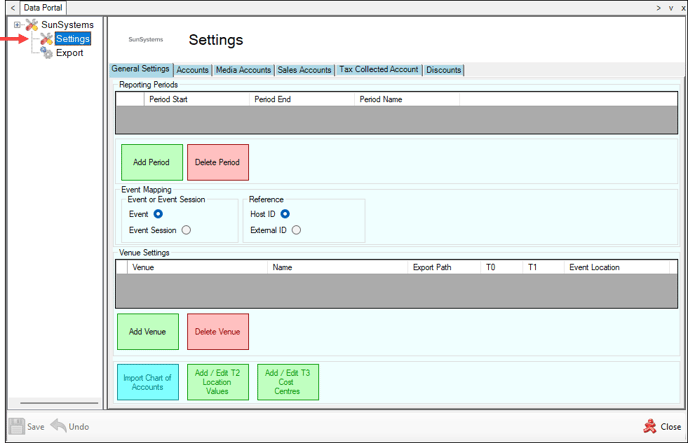Image resolution: width=688 pixels, height=443 pixels.
Task: Click the SunSystems logo in header
Action: click(147, 41)
